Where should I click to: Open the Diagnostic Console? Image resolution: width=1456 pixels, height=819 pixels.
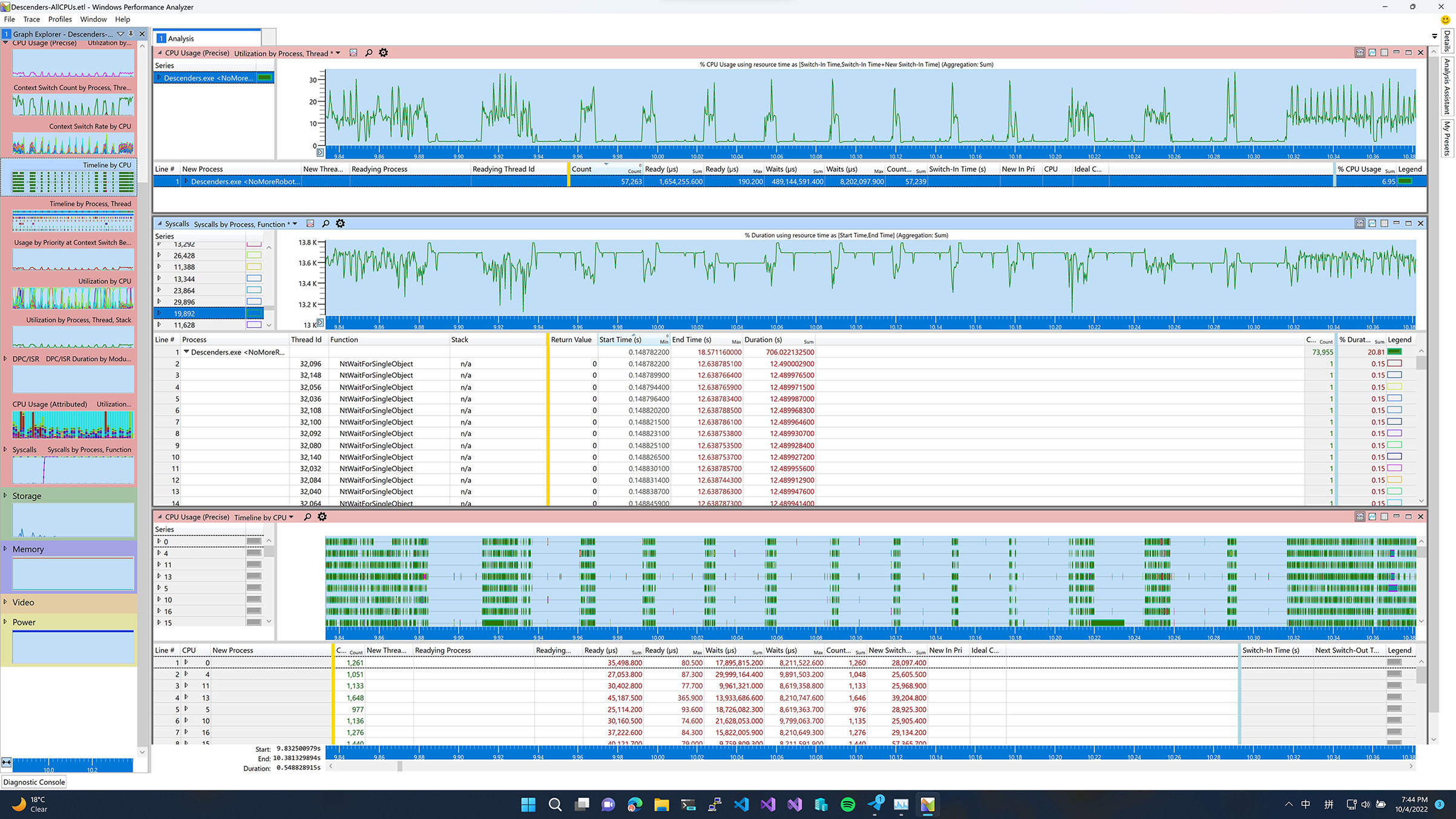(34, 781)
